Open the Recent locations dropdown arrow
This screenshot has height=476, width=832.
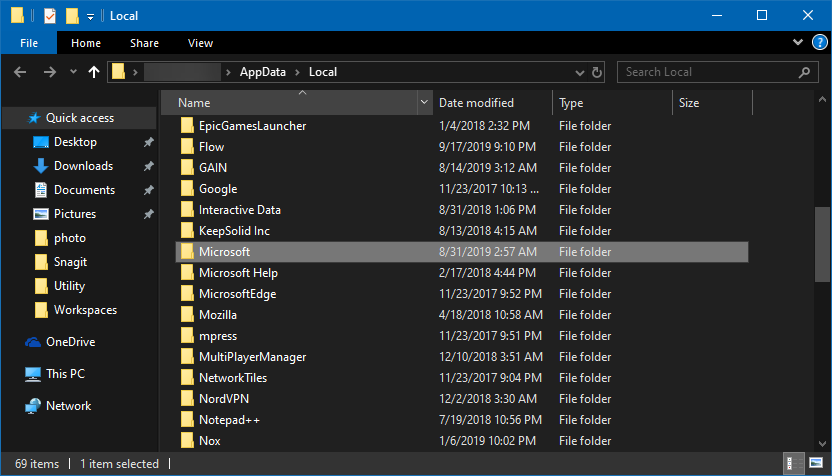click(73, 72)
